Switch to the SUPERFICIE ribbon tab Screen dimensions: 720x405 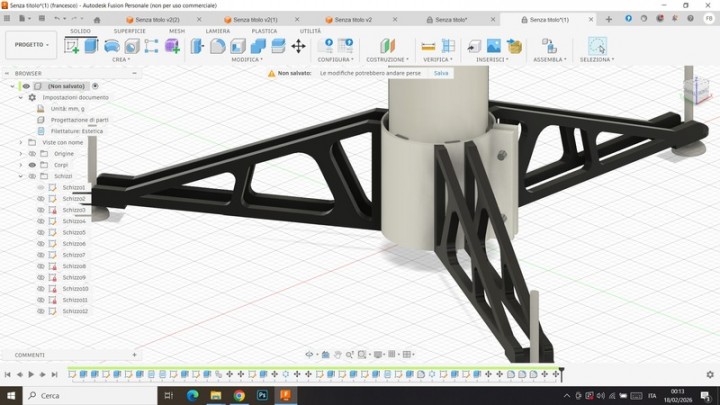coord(129,31)
